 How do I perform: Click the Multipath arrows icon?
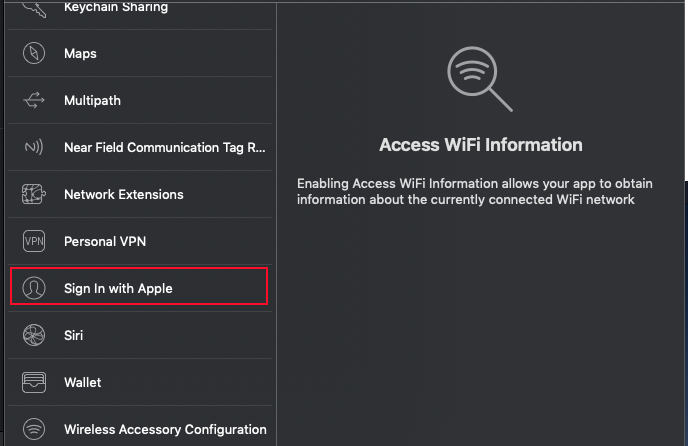tap(34, 100)
